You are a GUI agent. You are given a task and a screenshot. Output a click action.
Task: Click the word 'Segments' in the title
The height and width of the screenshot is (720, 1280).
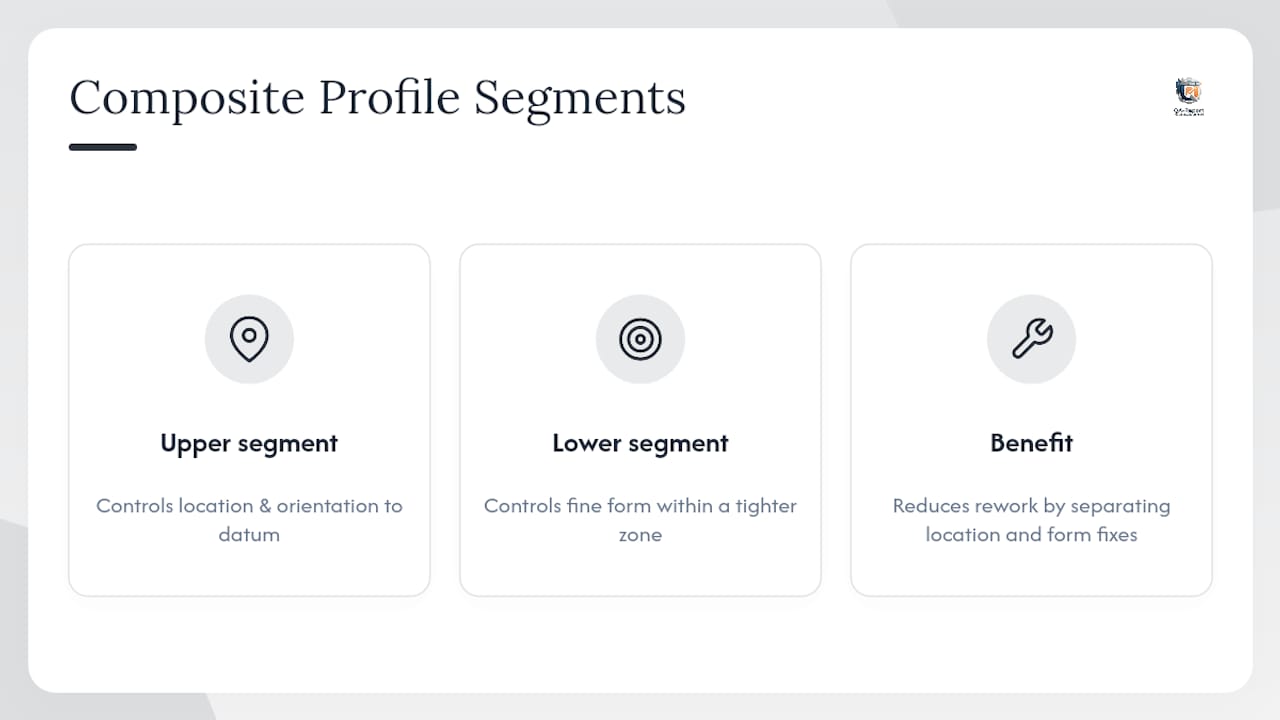pos(580,100)
